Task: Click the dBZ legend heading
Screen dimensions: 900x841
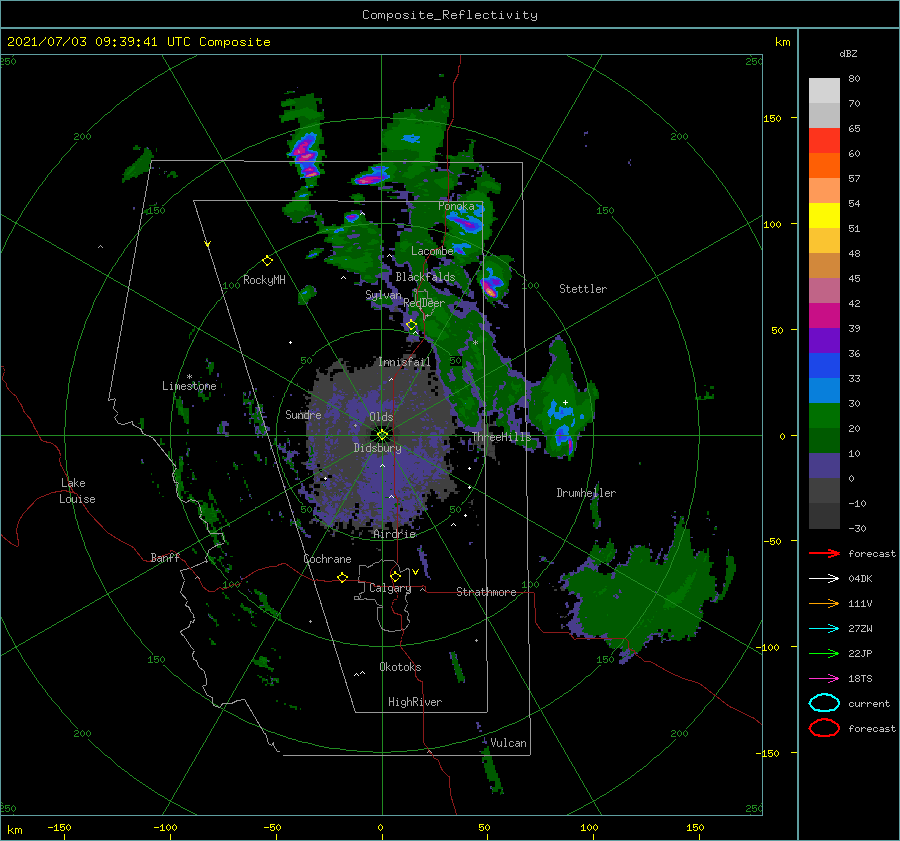Action: [848, 53]
